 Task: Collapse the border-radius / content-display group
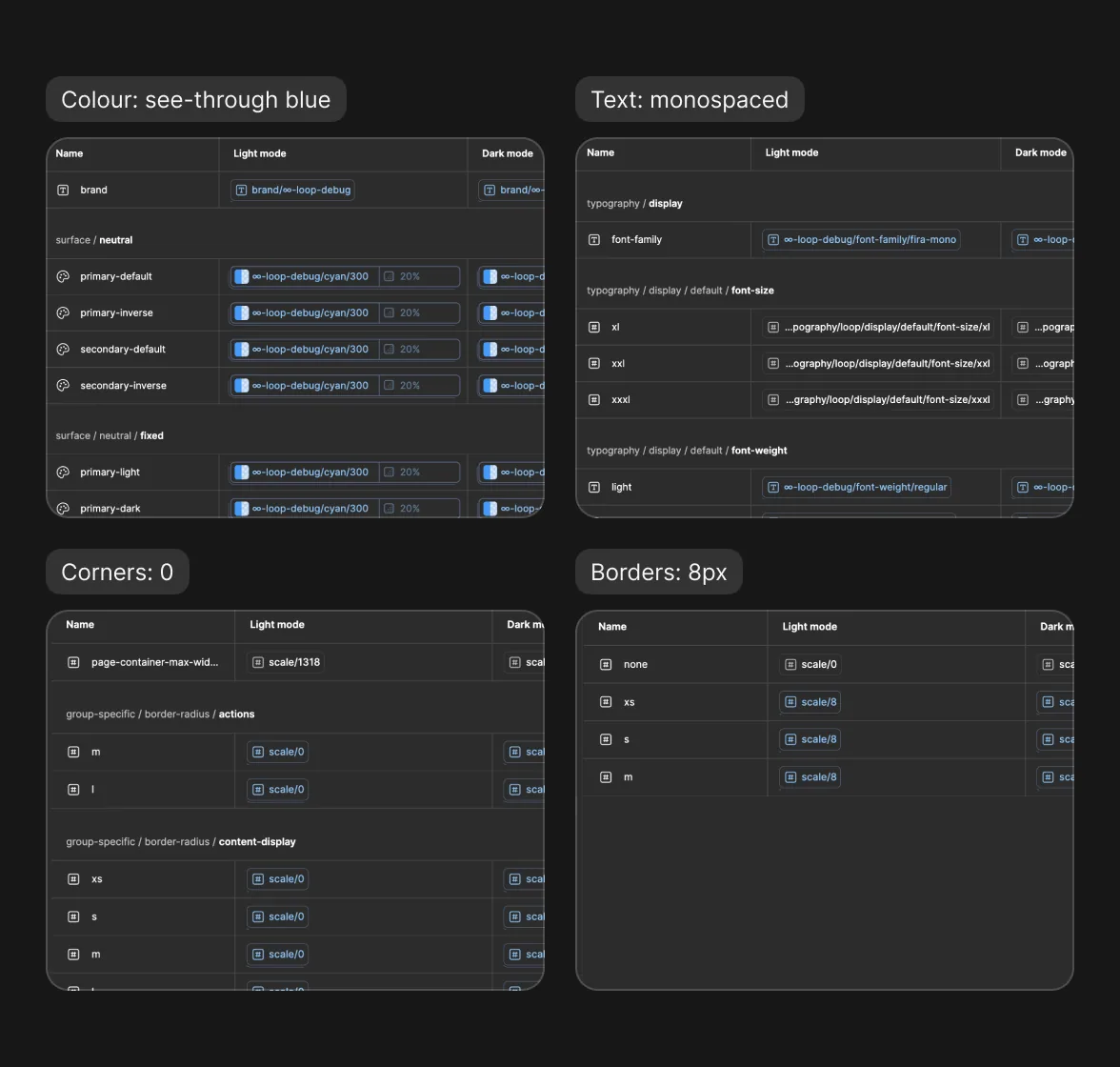click(181, 842)
